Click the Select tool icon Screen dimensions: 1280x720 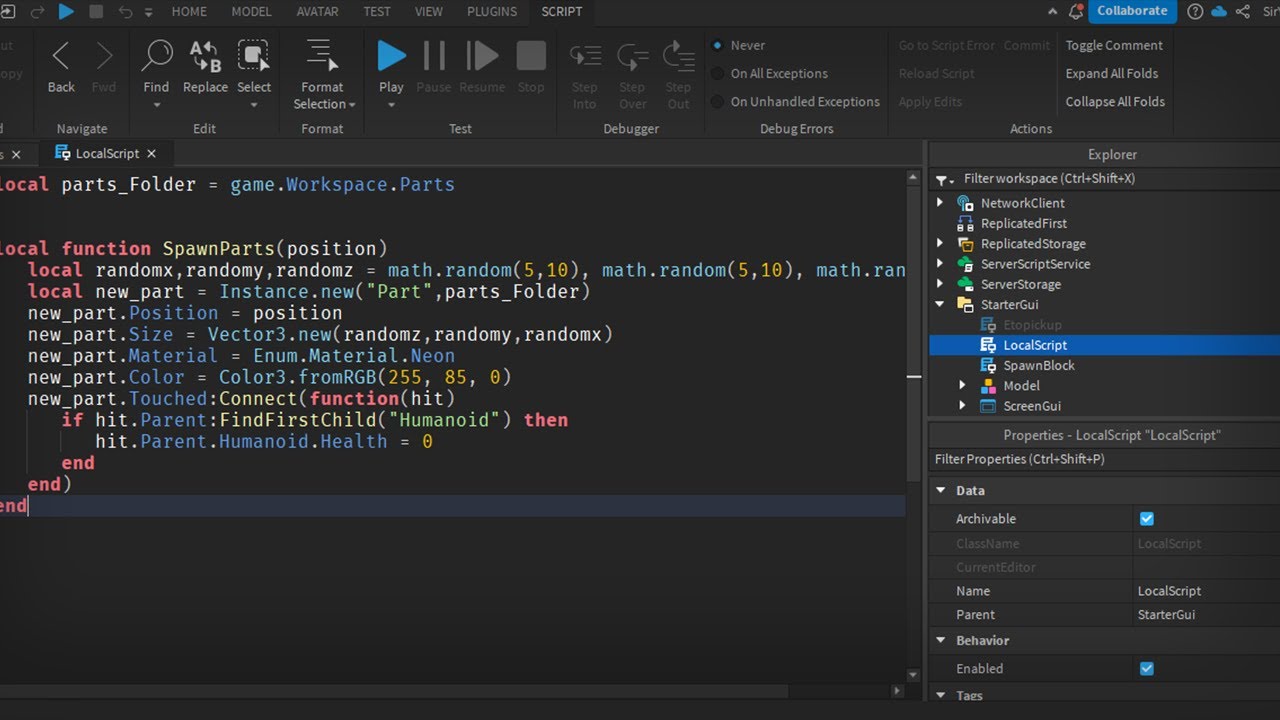click(x=254, y=56)
